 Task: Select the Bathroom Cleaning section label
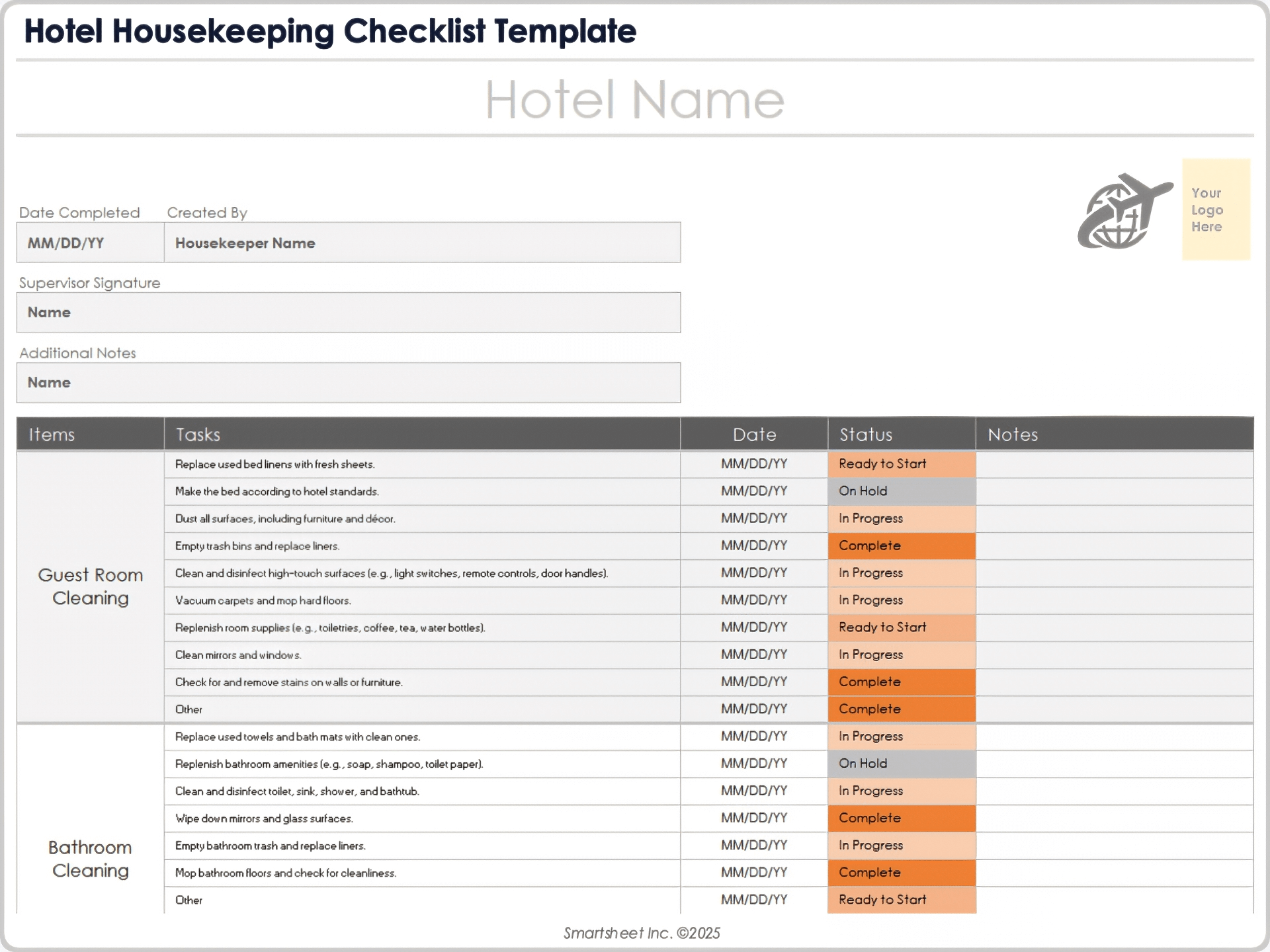click(x=90, y=858)
